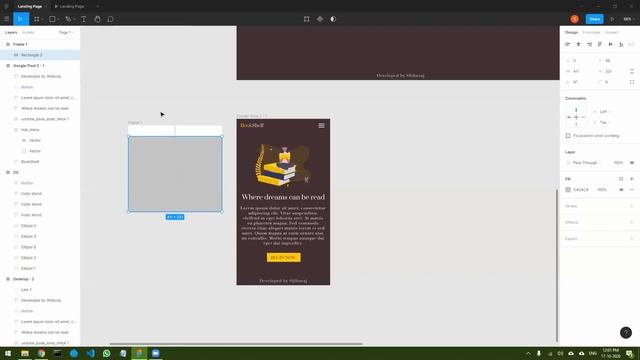Click the user avatar in top toolbar
This screenshot has height=360, width=640.
point(575,19)
